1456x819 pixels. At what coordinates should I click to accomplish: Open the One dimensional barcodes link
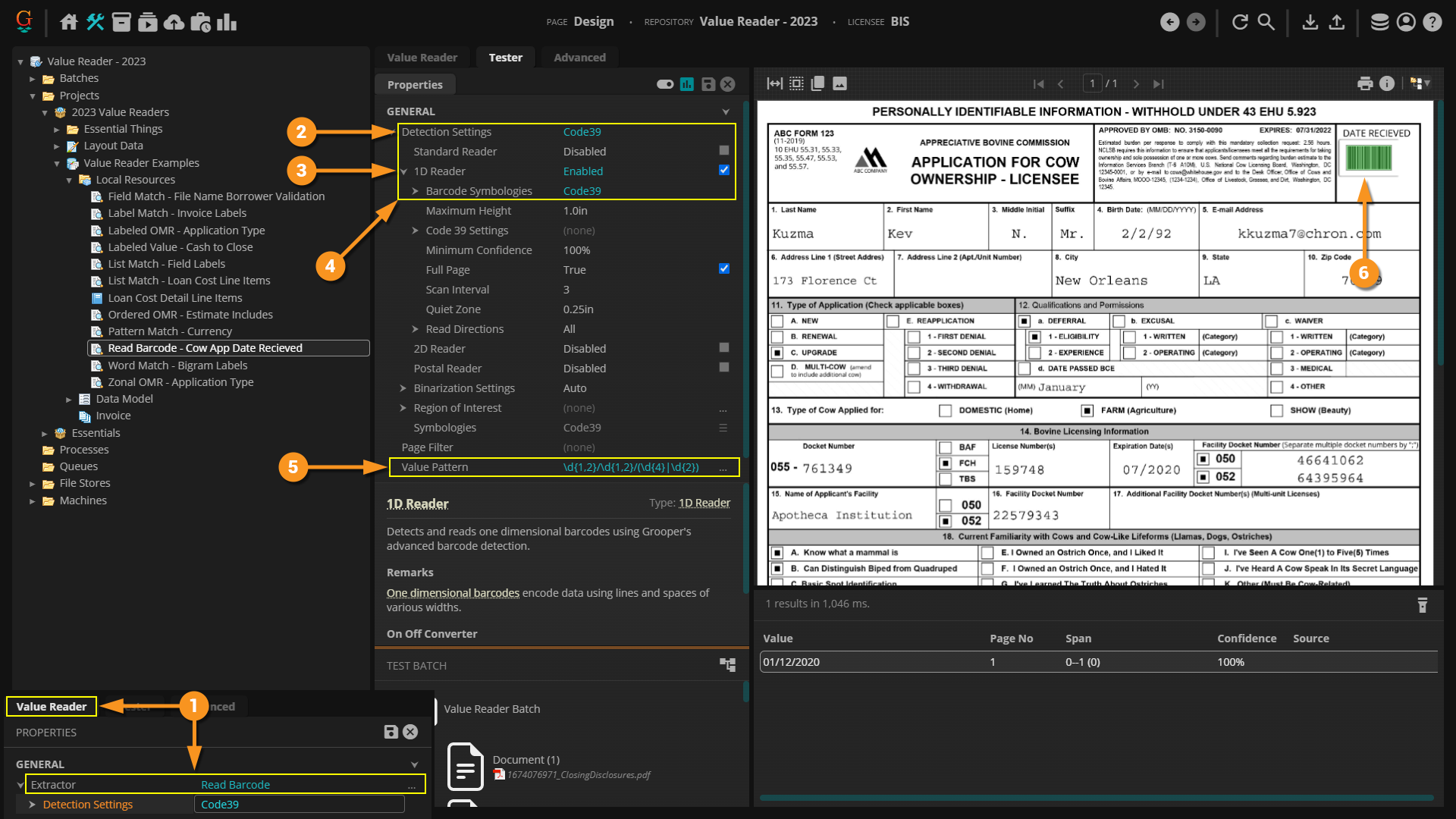(453, 593)
